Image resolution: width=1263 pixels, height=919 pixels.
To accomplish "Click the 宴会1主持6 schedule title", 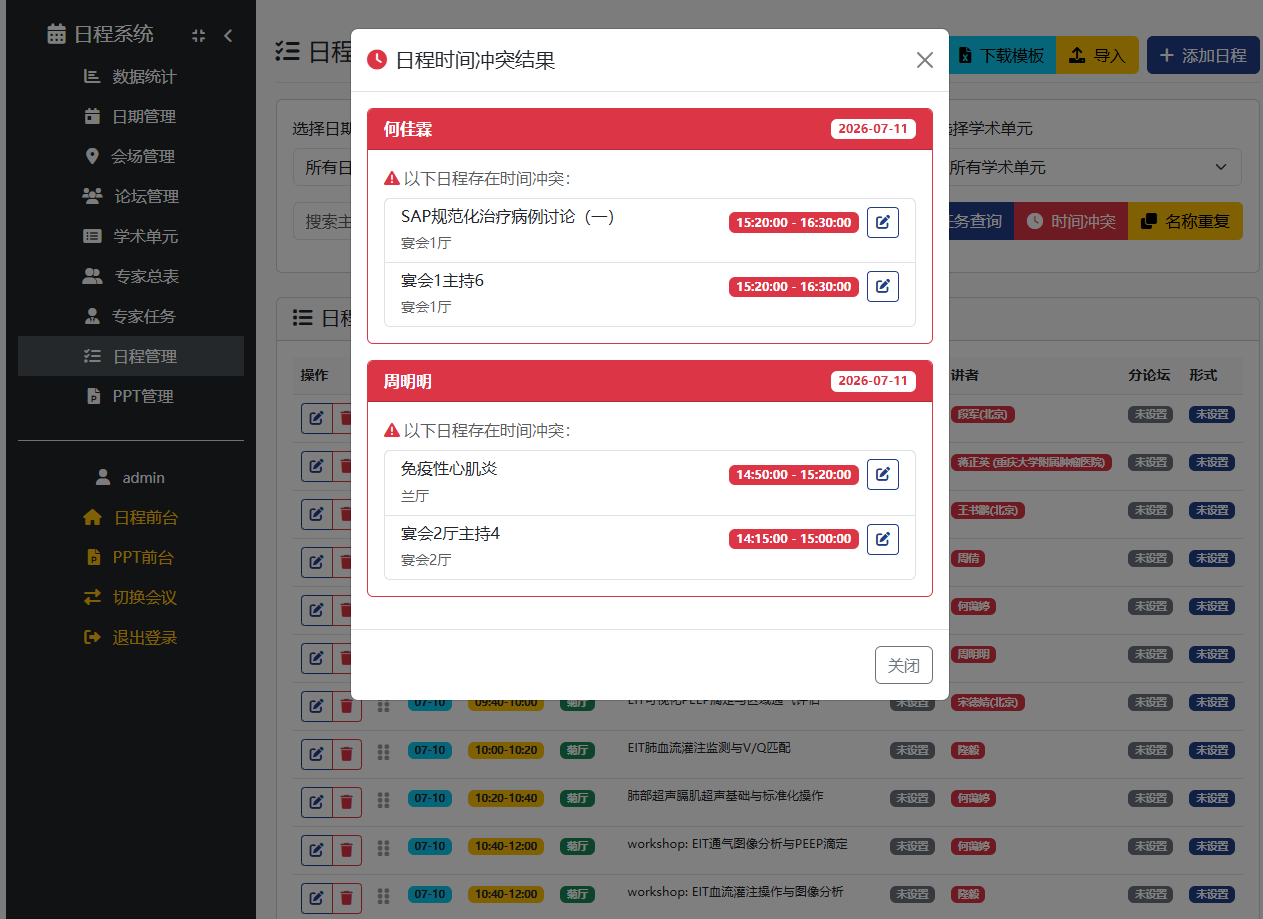I will click(x=442, y=281).
